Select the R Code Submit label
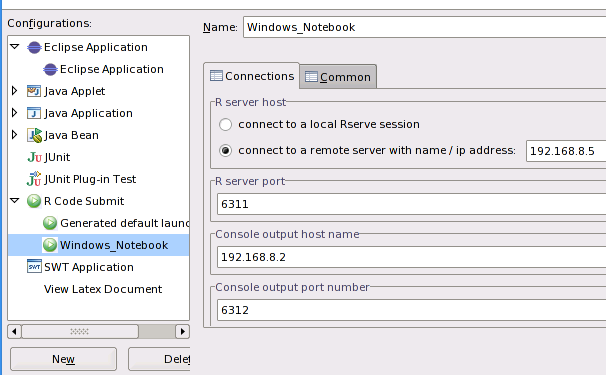The width and height of the screenshot is (606, 375). 84,201
